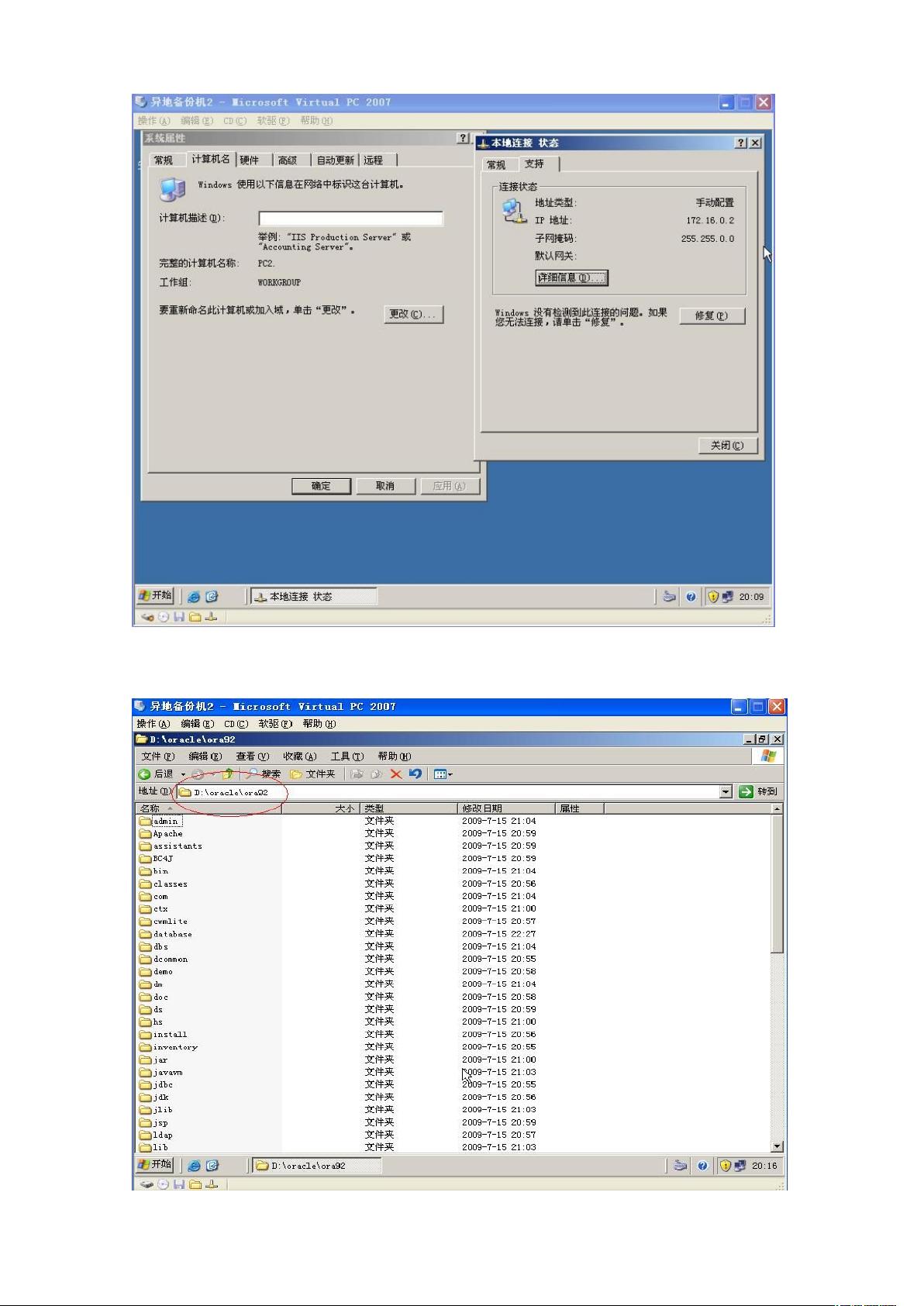This screenshot has width=924, height=1306.
Task: Click the file list scrollbar up arrow
Action: 777,809
